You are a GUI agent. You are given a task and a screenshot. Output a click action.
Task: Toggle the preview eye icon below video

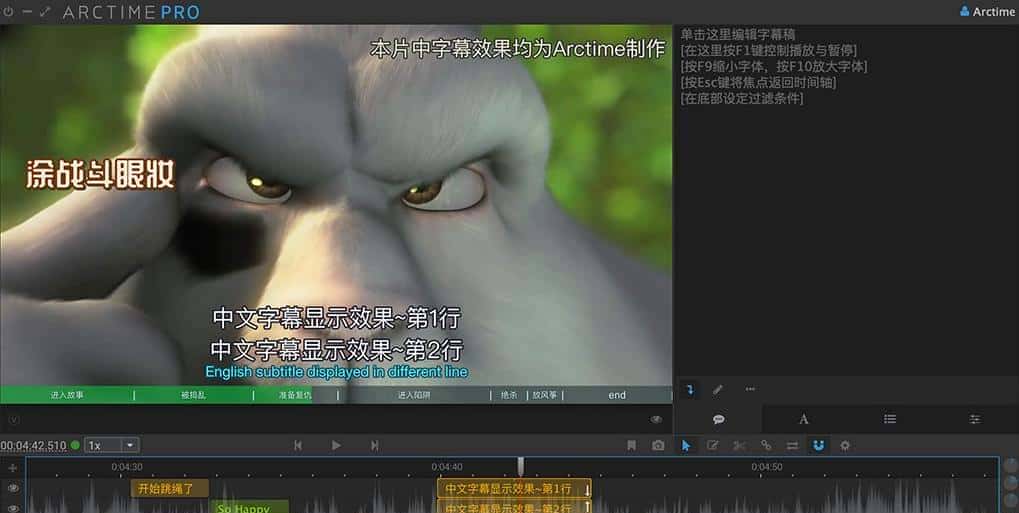[x=656, y=419]
